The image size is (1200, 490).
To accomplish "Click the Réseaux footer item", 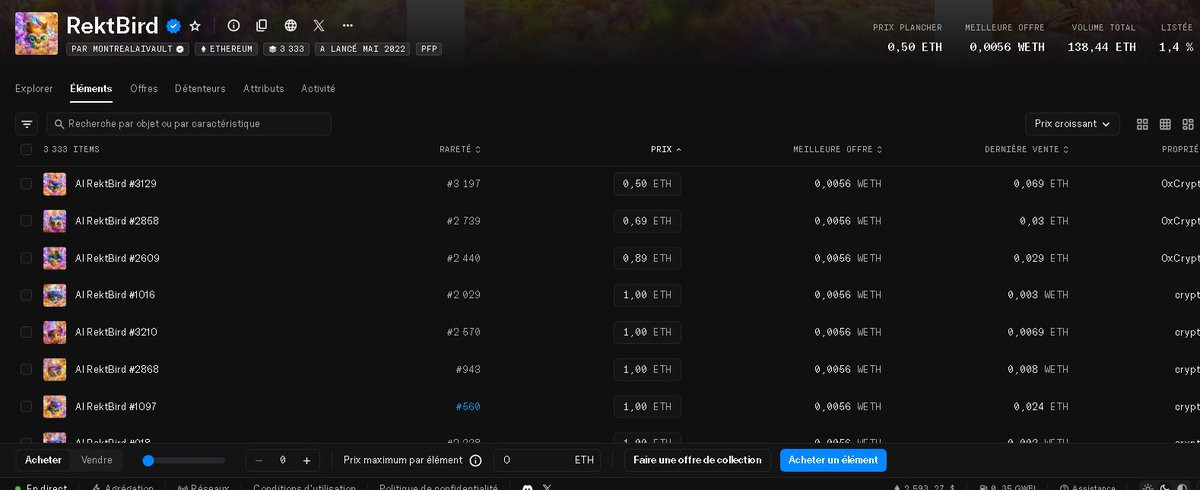I will 203,487.
